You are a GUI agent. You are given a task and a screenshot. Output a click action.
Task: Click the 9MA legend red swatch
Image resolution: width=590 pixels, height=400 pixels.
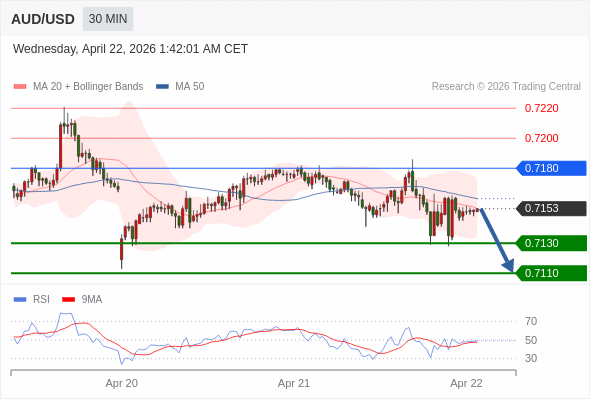[x=68, y=300]
